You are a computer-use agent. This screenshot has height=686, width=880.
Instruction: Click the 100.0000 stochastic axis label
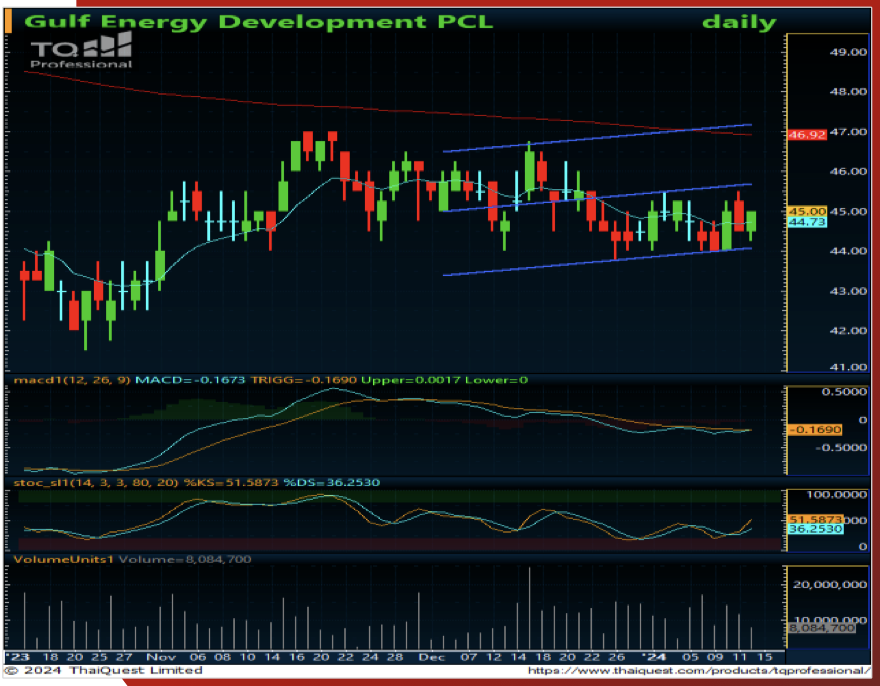tap(837, 495)
